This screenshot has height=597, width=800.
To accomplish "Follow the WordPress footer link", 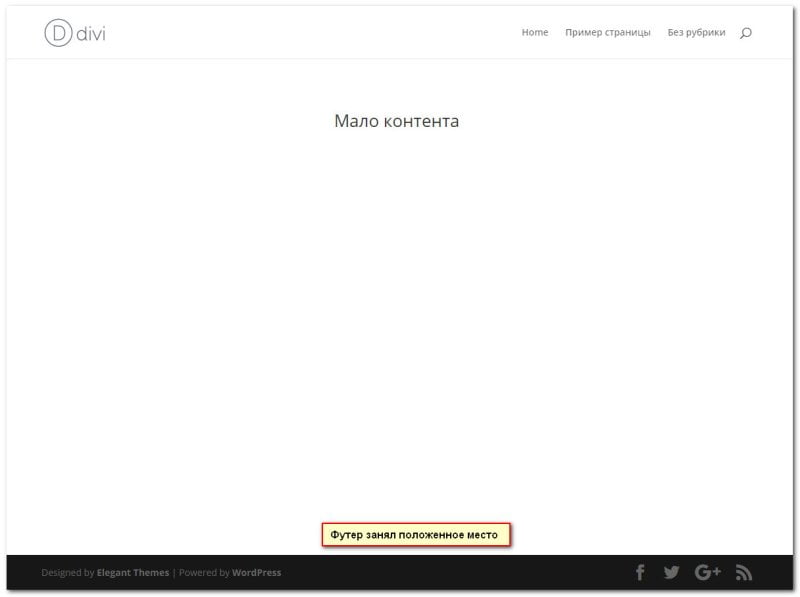I will 257,573.
